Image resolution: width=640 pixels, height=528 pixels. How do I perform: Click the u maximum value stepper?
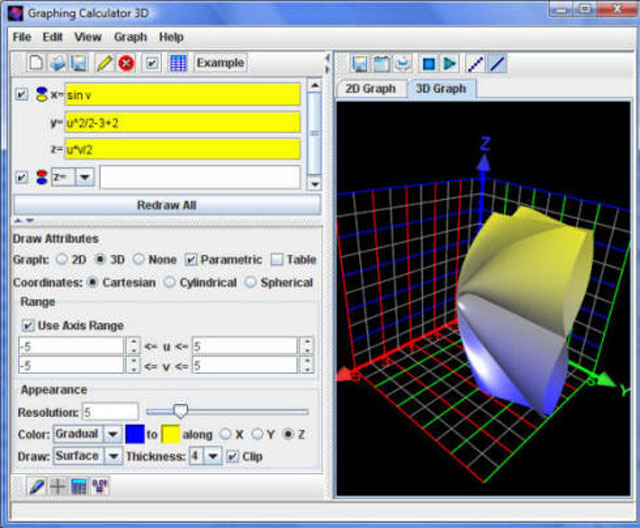click(x=307, y=346)
